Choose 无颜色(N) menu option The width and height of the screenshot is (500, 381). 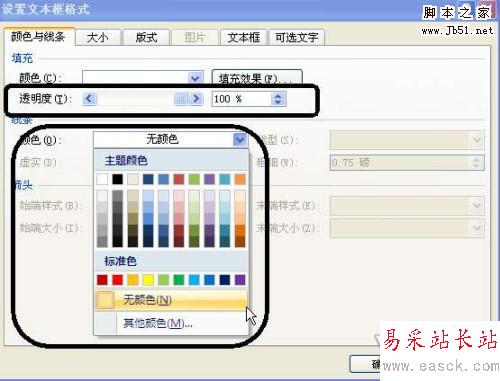point(171,300)
